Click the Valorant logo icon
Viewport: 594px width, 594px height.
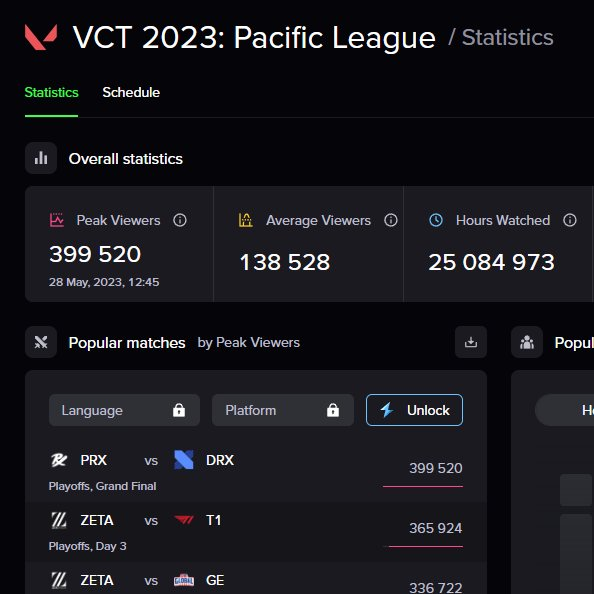pos(41,37)
